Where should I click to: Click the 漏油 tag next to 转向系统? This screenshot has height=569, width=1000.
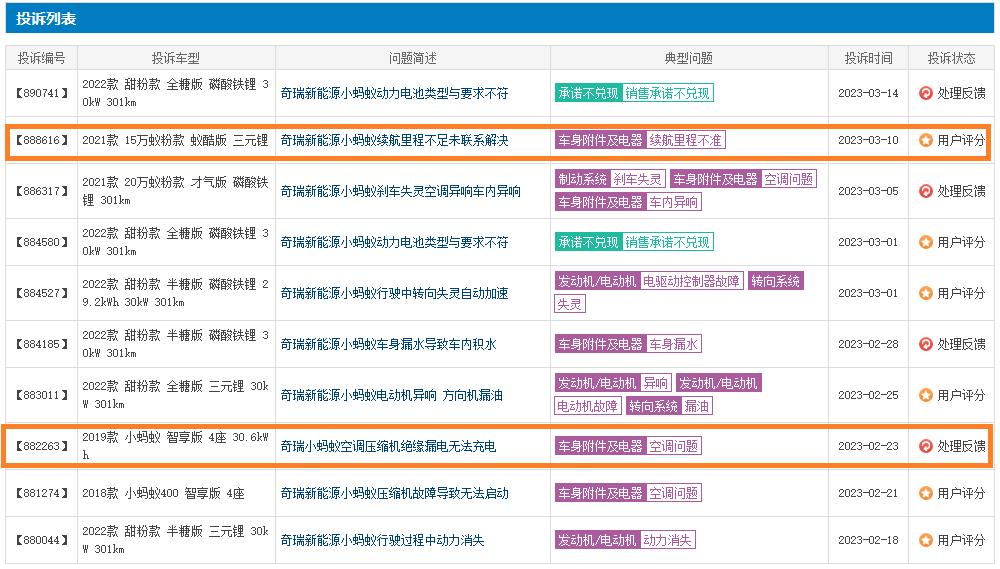tap(696, 406)
